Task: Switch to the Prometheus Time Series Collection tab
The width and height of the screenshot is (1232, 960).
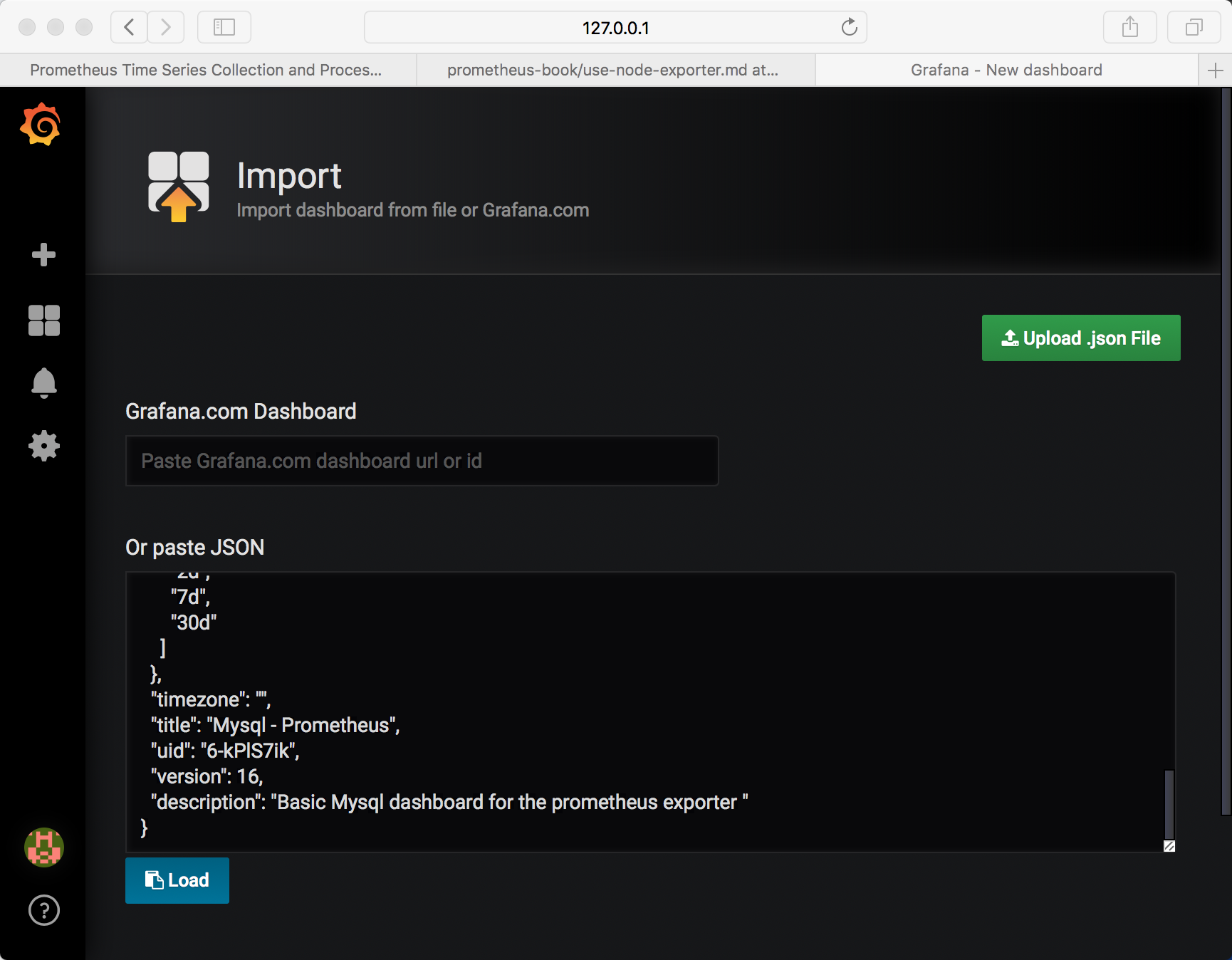Action: click(x=207, y=70)
